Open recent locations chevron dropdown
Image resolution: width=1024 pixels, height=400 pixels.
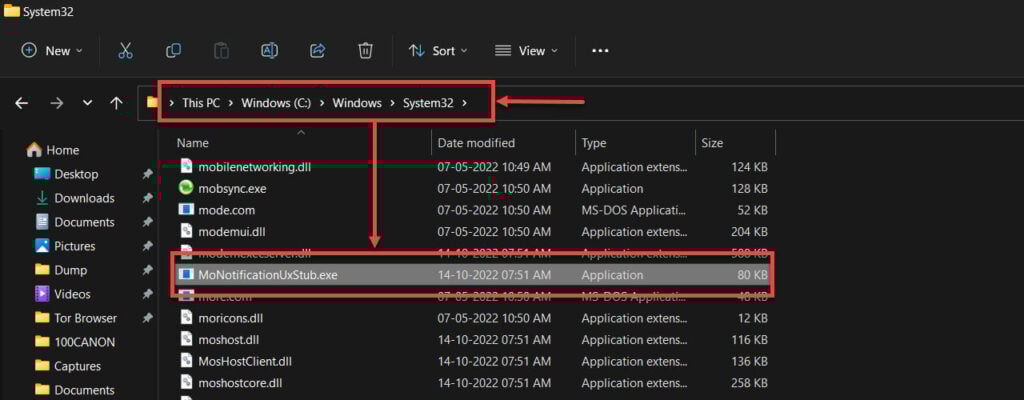(x=88, y=103)
